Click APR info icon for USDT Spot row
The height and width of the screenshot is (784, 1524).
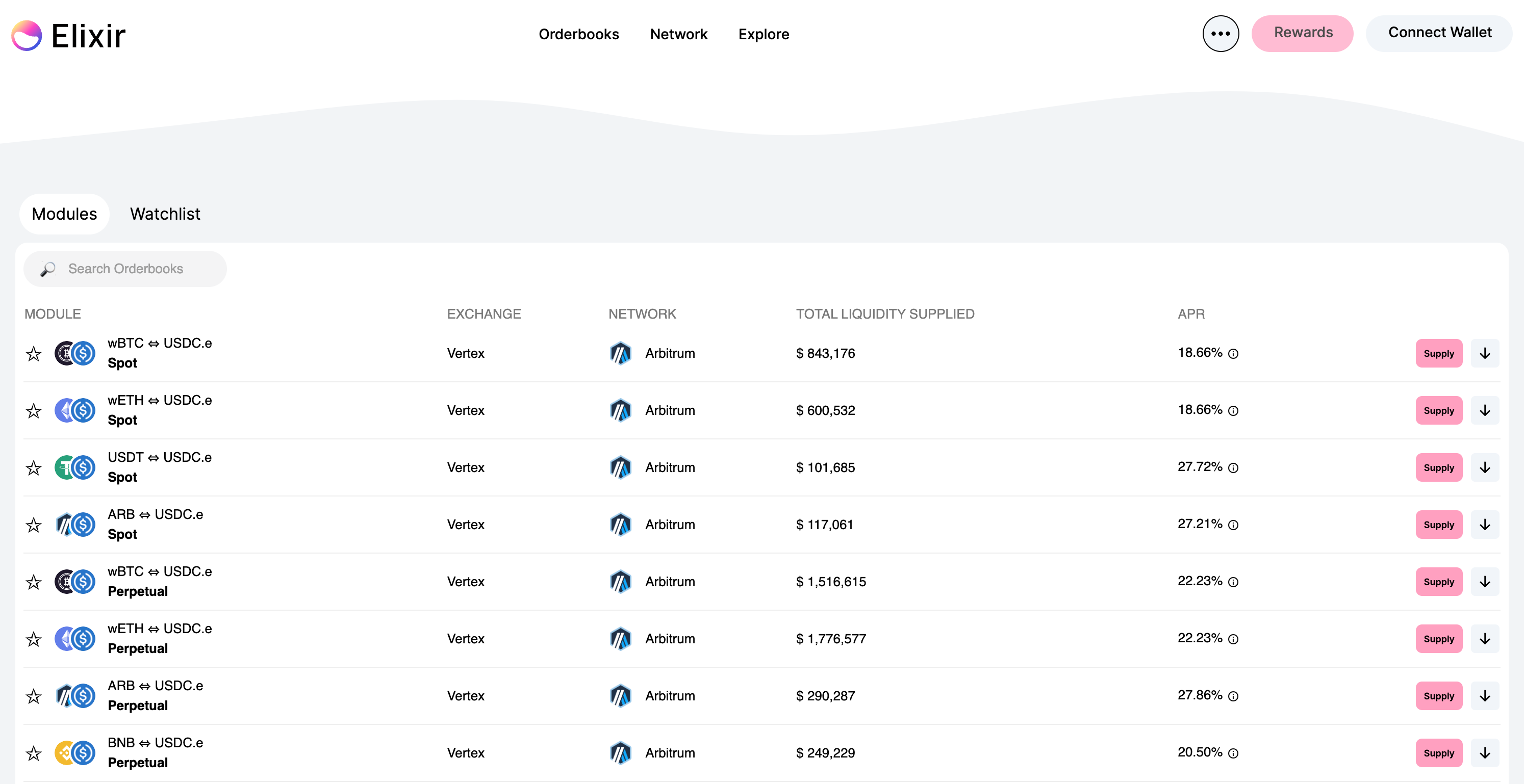(1233, 468)
